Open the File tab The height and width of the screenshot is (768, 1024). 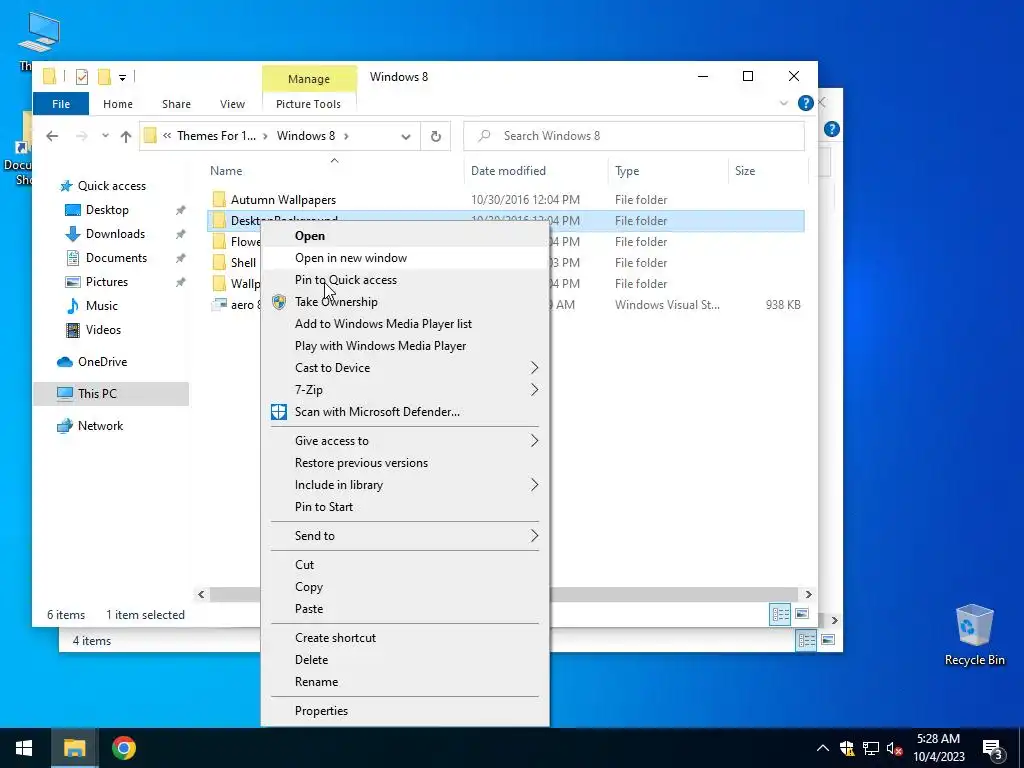pyautogui.click(x=61, y=104)
